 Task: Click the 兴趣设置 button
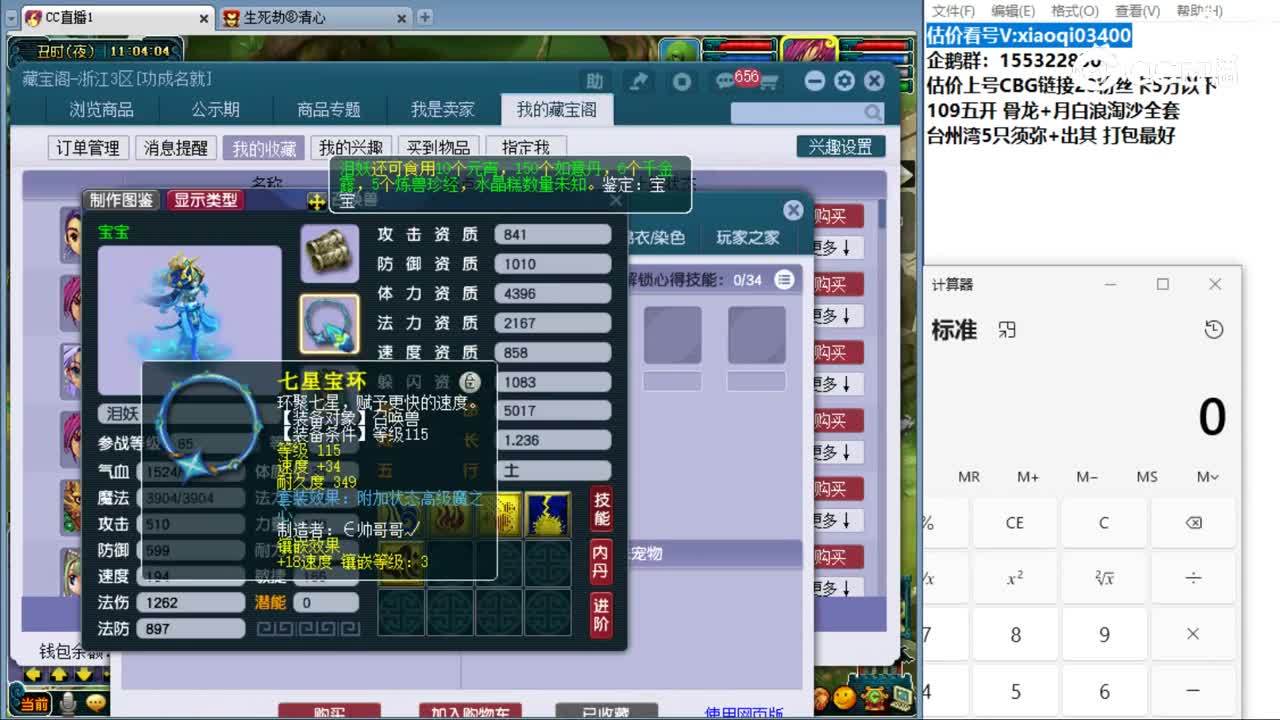pos(841,147)
